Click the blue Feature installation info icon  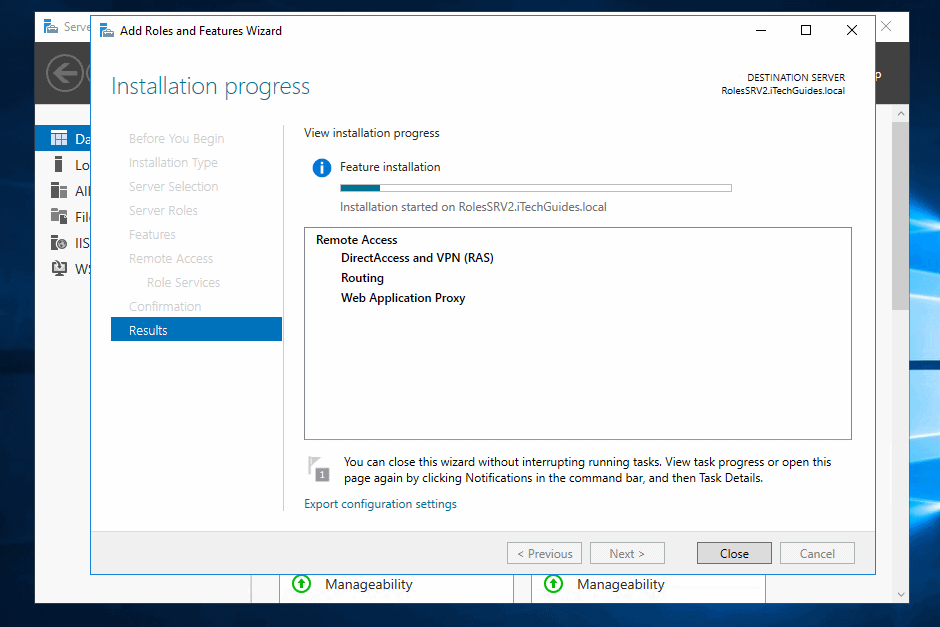pyautogui.click(x=321, y=167)
